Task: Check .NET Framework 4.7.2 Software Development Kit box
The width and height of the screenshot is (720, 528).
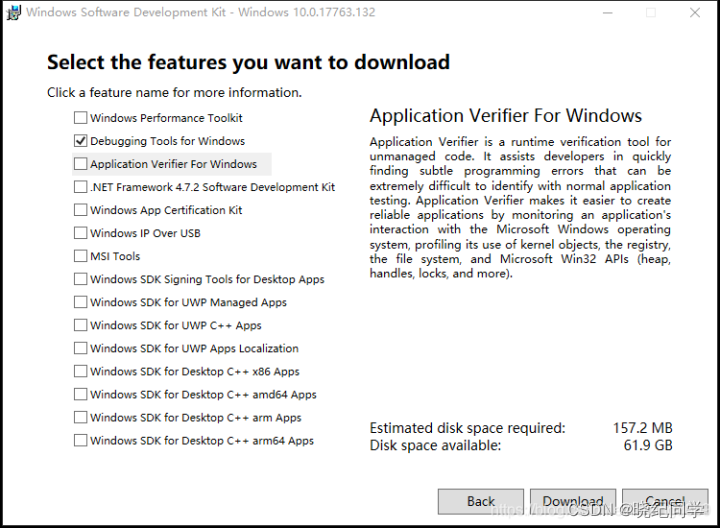Action: tap(80, 186)
